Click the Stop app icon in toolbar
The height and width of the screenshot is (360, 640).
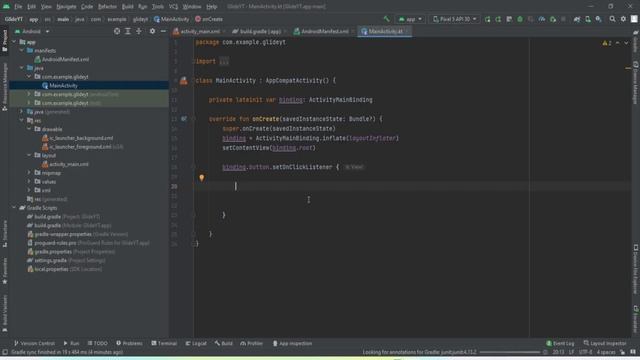(x=564, y=19)
